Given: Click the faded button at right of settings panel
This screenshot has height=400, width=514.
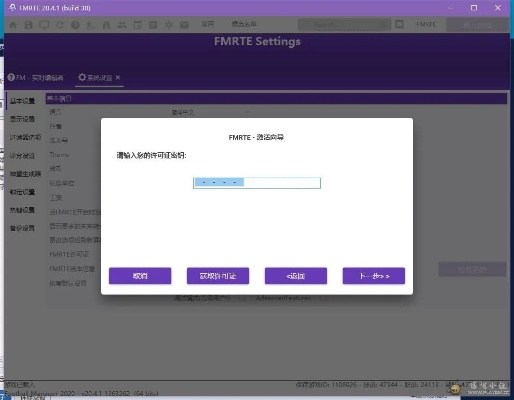Looking at the screenshot, I should [x=472, y=269].
